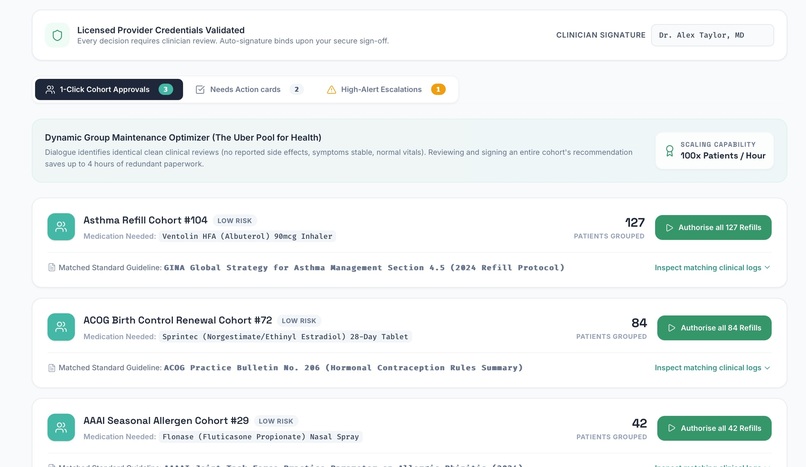
Task: Click the 42 patients grouped count
Action: pyautogui.click(x=639, y=423)
